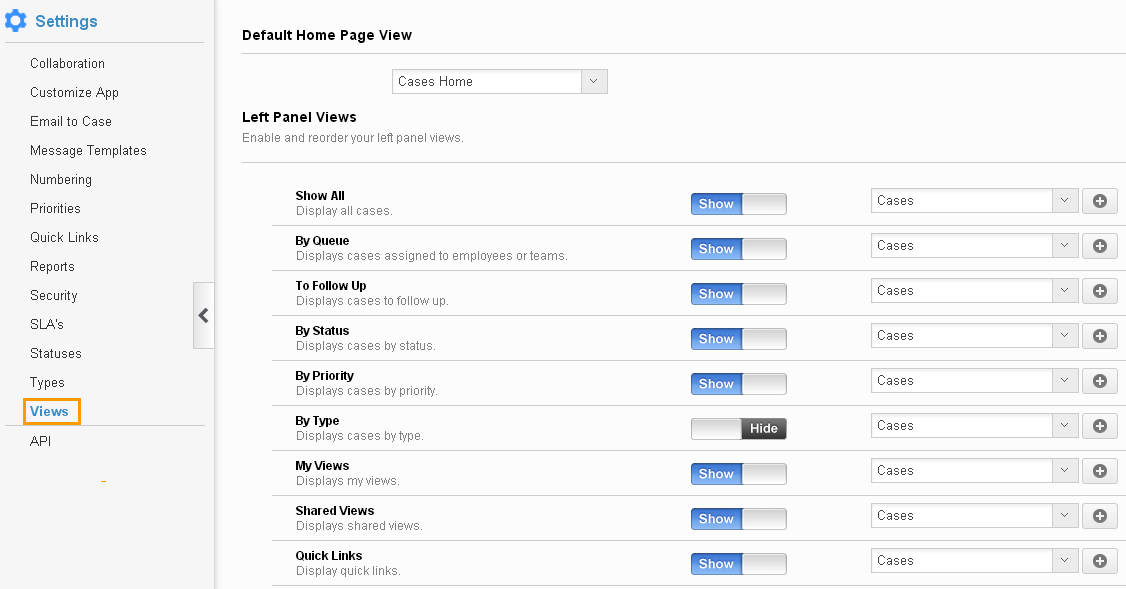Click the plus icon in Quick Links row

[x=1099, y=561]
